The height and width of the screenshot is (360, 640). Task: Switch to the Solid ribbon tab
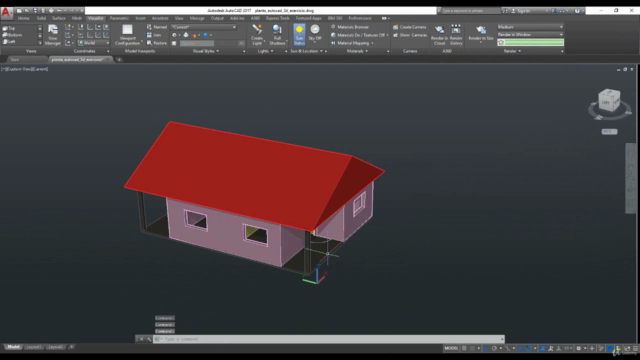point(41,18)
